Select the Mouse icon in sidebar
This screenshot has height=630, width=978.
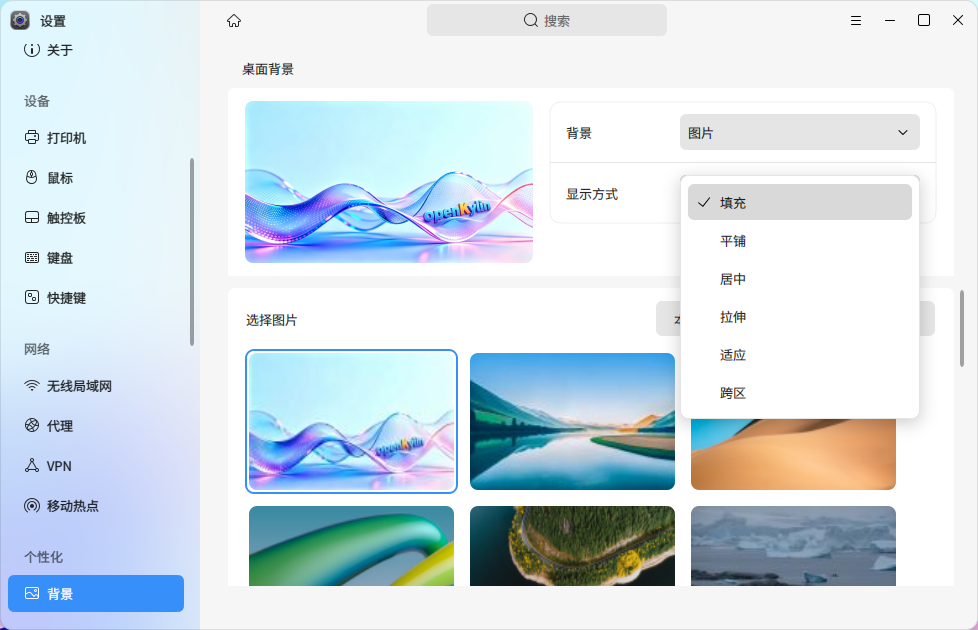click(x=32, y=177)
